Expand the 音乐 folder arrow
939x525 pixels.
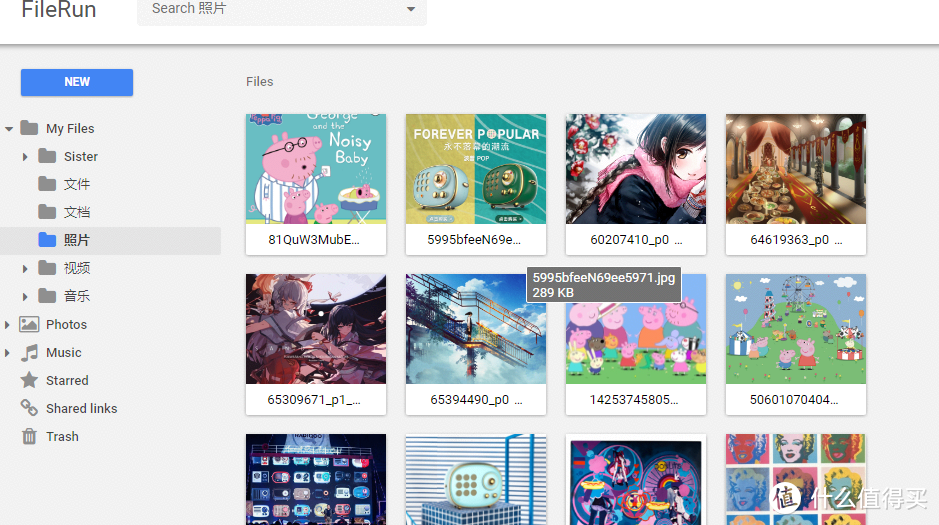click(25, 296)
